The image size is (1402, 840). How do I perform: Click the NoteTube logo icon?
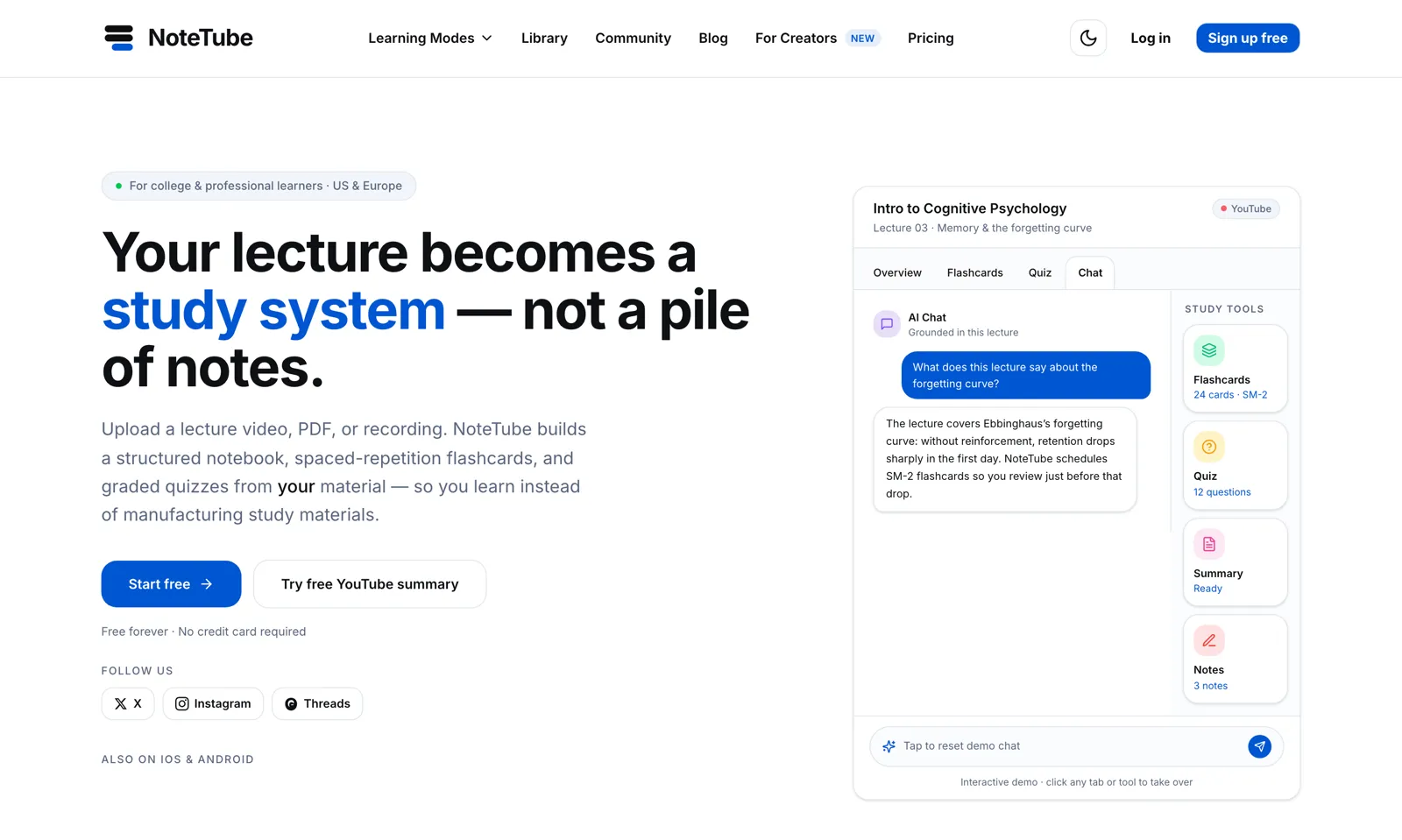118,38
